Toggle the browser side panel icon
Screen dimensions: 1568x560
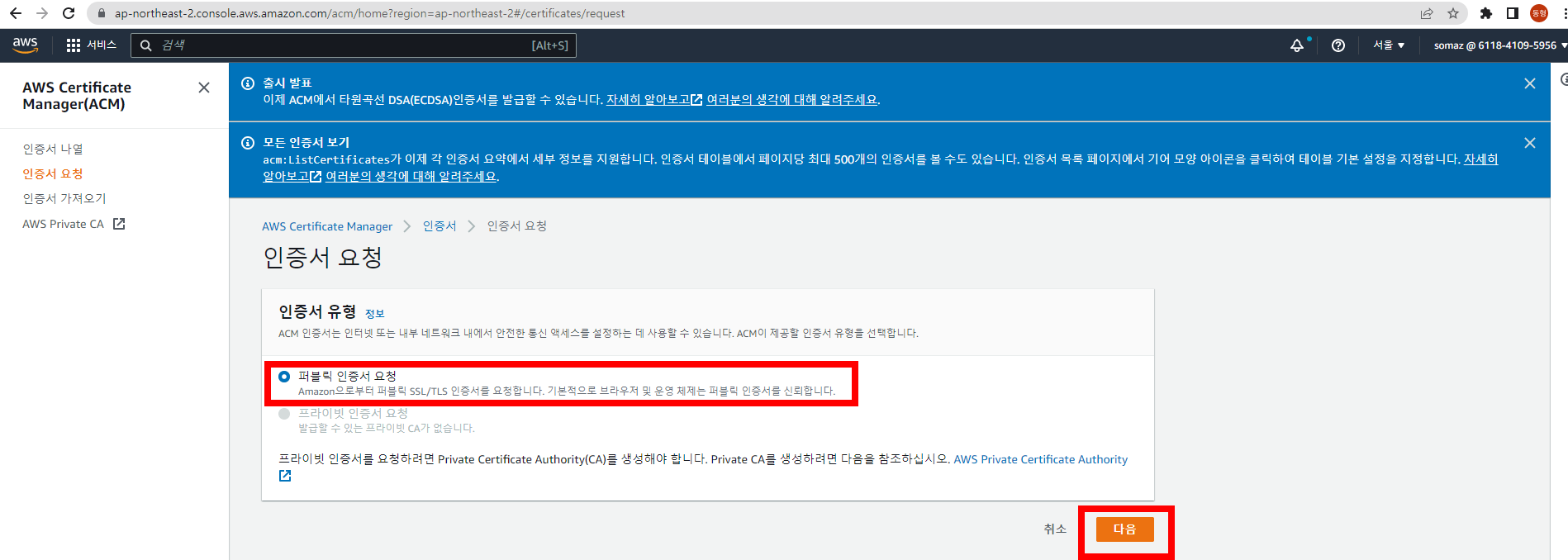[1513, 13]
